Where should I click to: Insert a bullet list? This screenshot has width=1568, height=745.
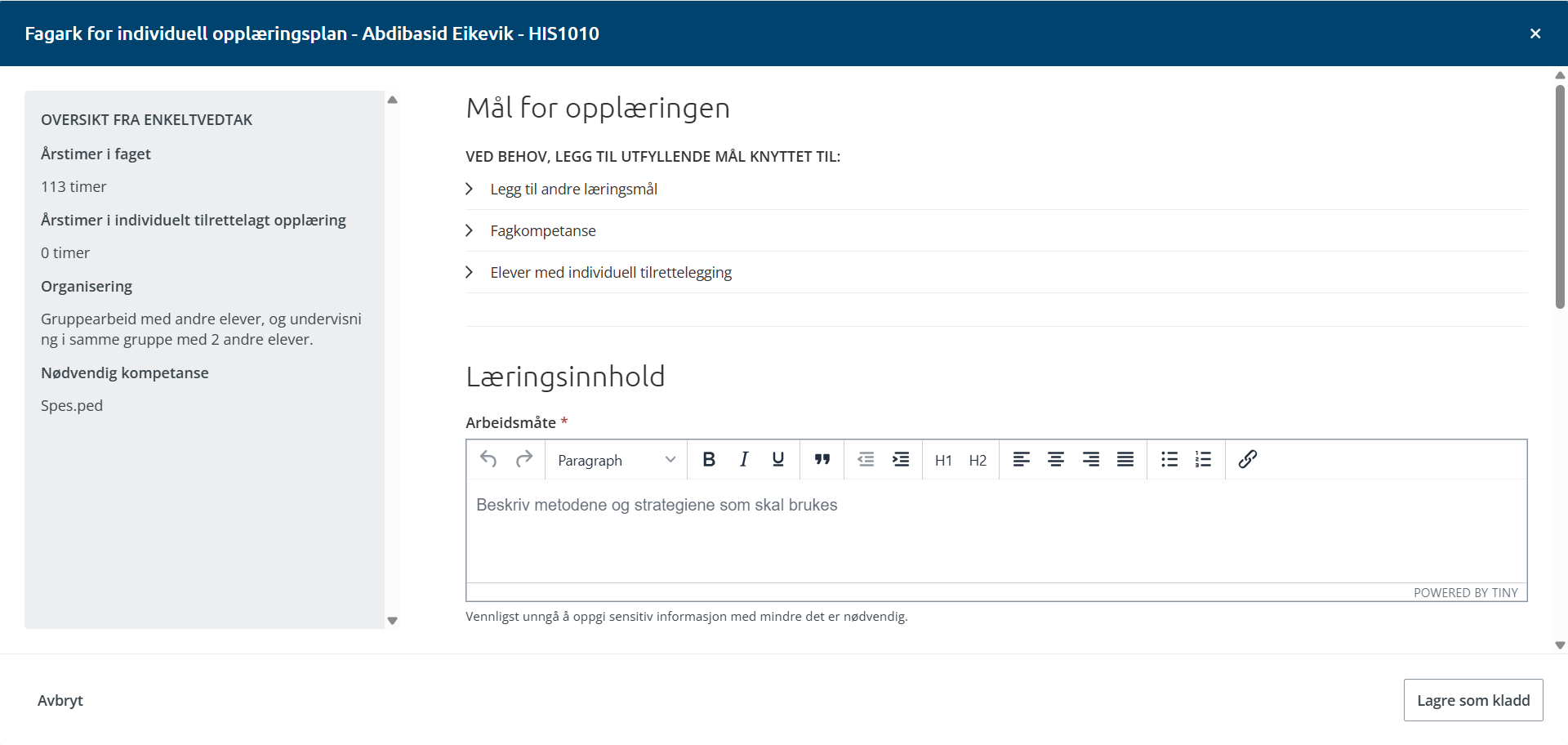[1169, 459]
